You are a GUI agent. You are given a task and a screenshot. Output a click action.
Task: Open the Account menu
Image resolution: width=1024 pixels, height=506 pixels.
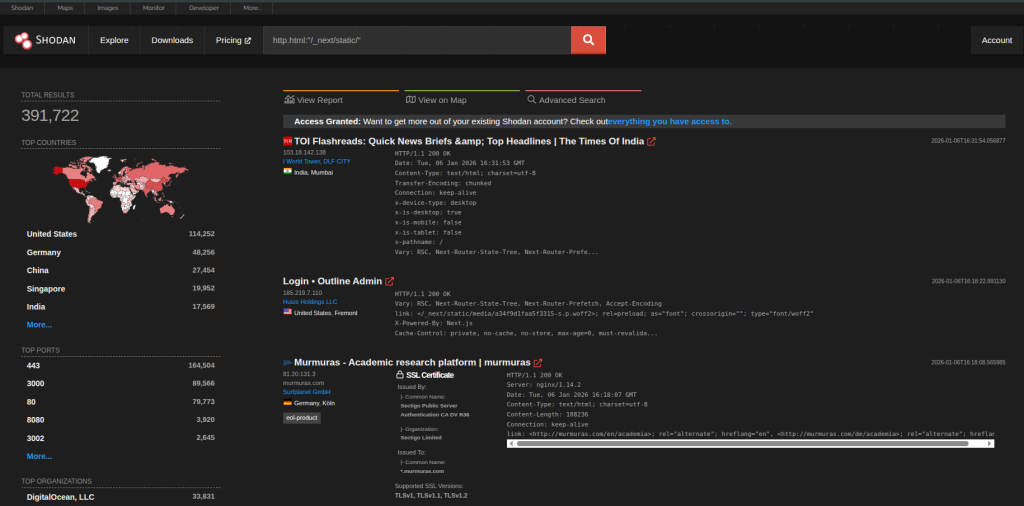pos(997,40)
